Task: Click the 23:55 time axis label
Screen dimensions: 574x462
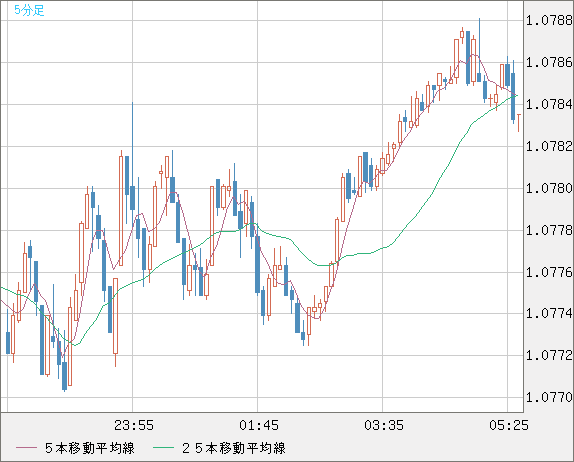Action: (x=134, y=425)
